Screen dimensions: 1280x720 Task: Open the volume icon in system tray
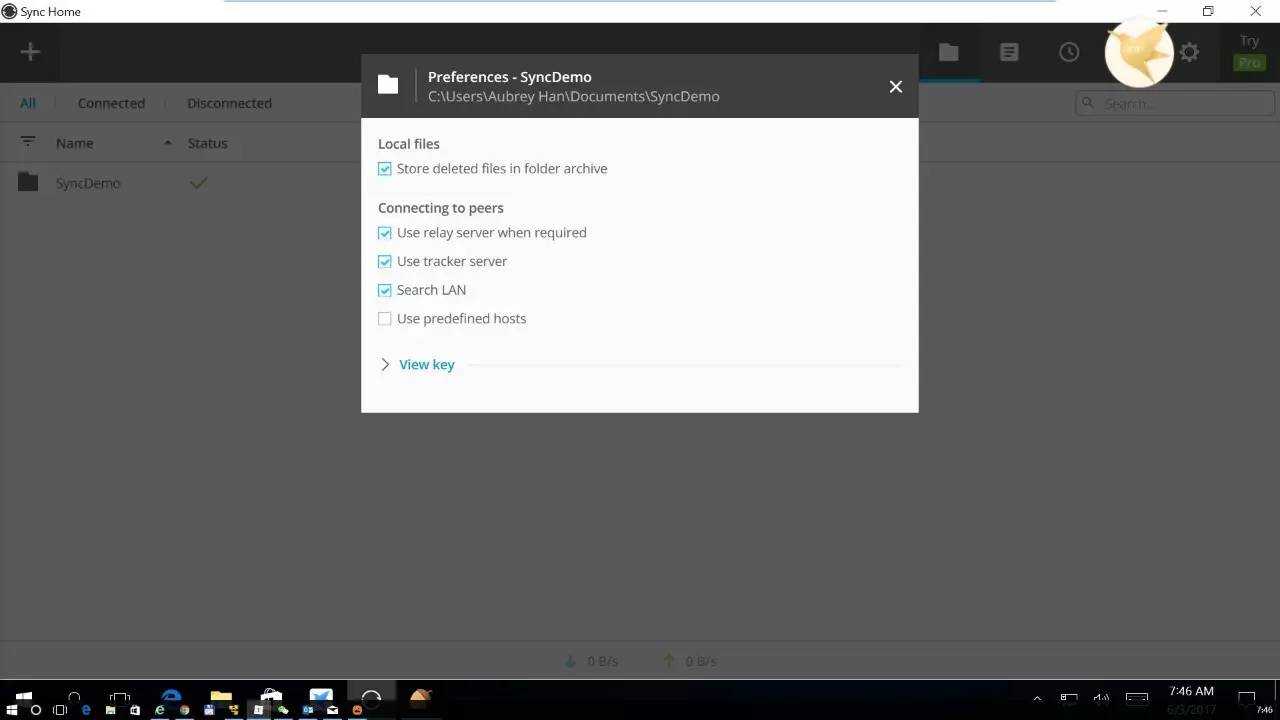tap(1101, 699)
